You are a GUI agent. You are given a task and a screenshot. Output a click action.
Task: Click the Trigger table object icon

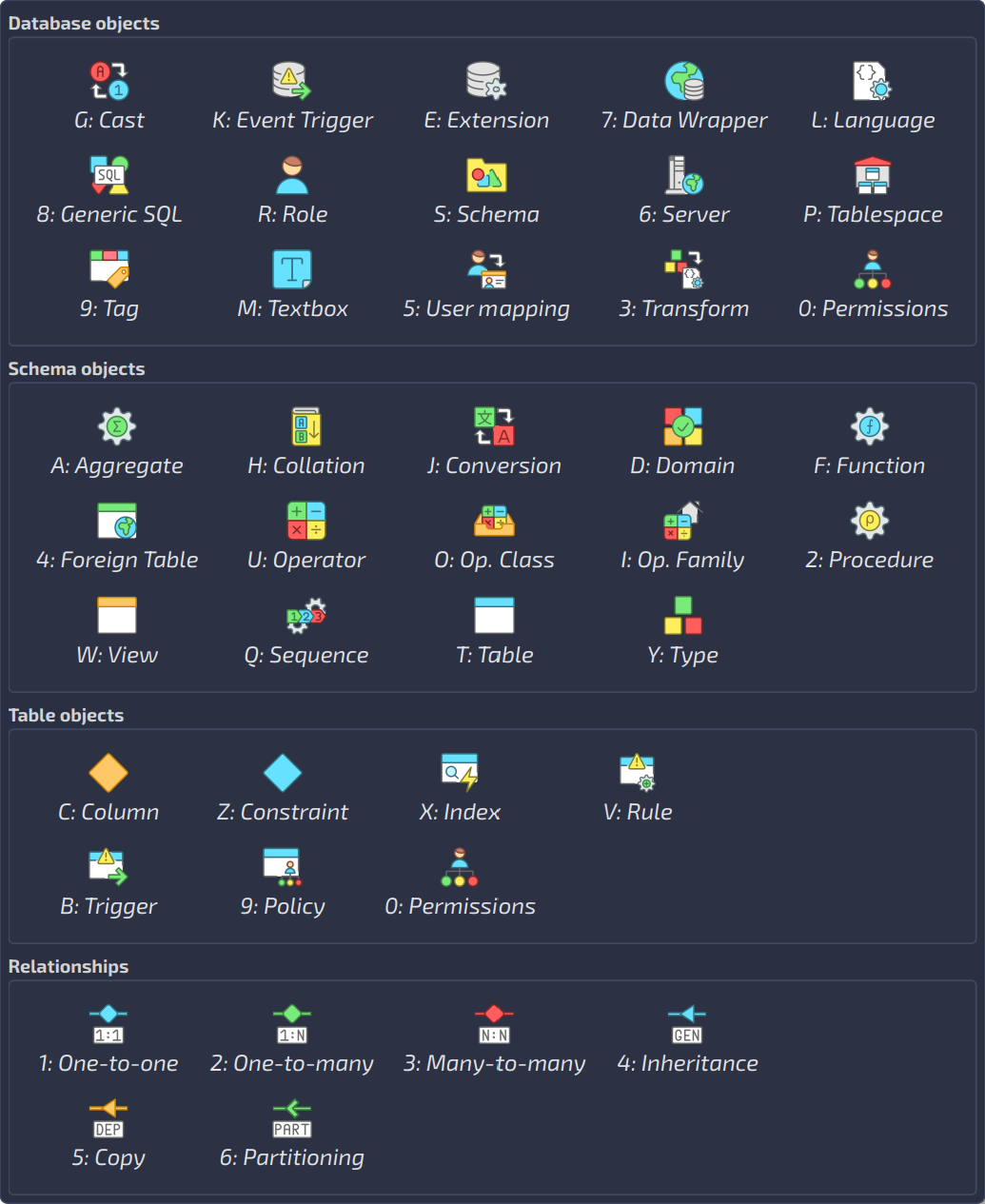(108, 867)
